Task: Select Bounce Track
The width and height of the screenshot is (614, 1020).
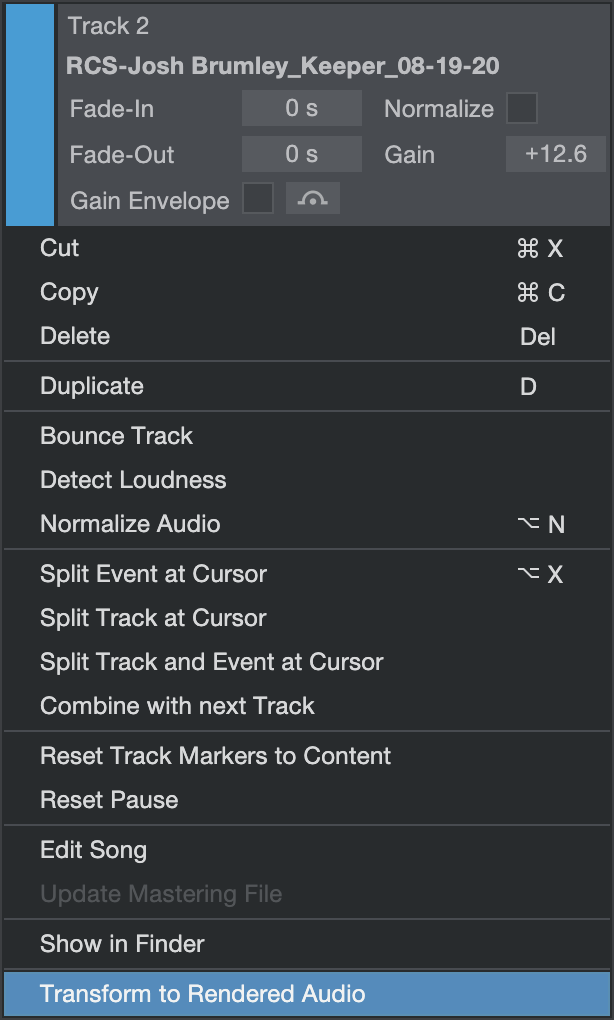Action: (x=116, y=436)
